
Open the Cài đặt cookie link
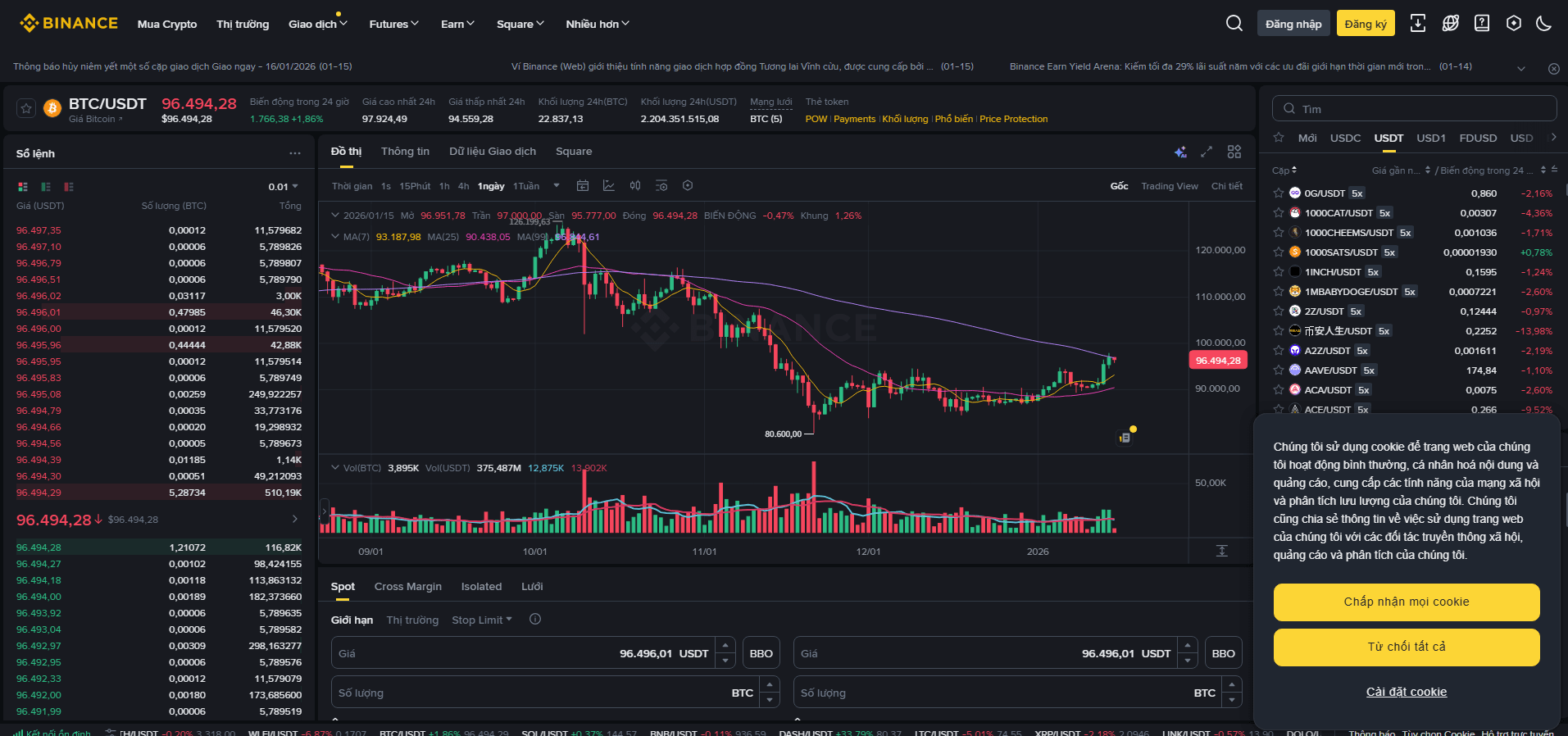[x=1407, y=692]
